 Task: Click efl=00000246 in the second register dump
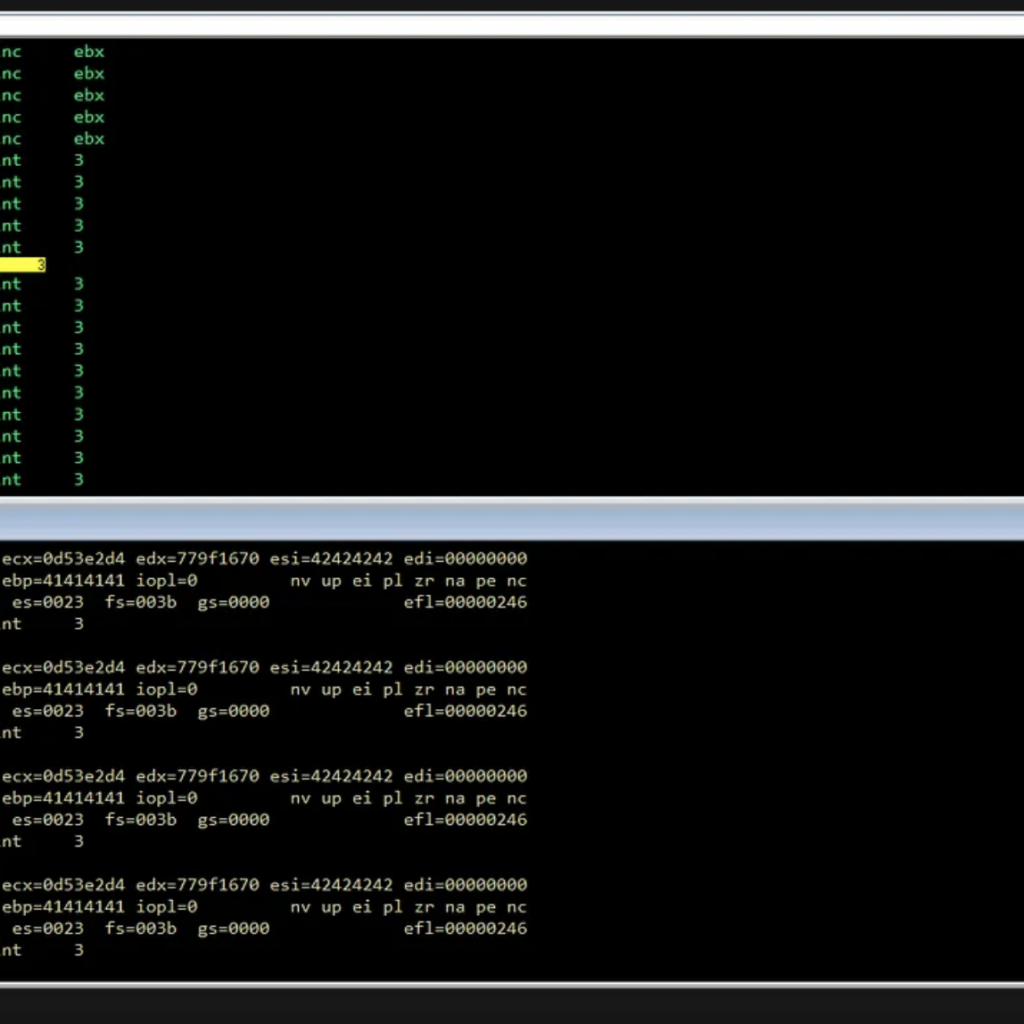[x=465, y=711]
